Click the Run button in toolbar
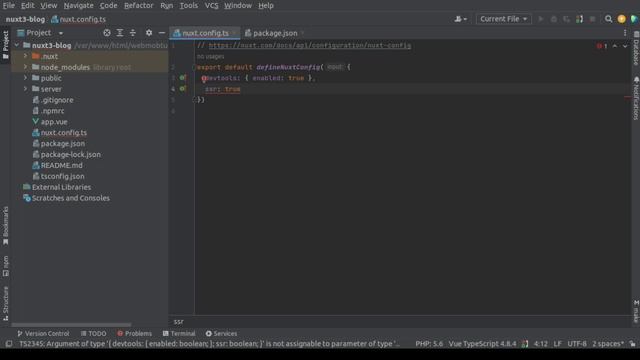 coord(541,19)
